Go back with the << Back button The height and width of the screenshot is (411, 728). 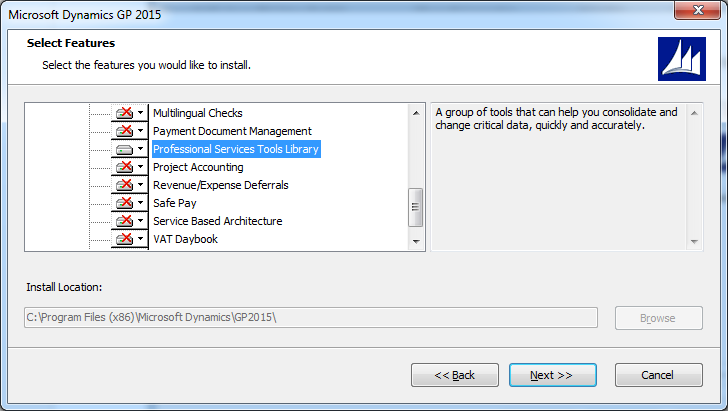pyautogui.click(x=455, y=375)
